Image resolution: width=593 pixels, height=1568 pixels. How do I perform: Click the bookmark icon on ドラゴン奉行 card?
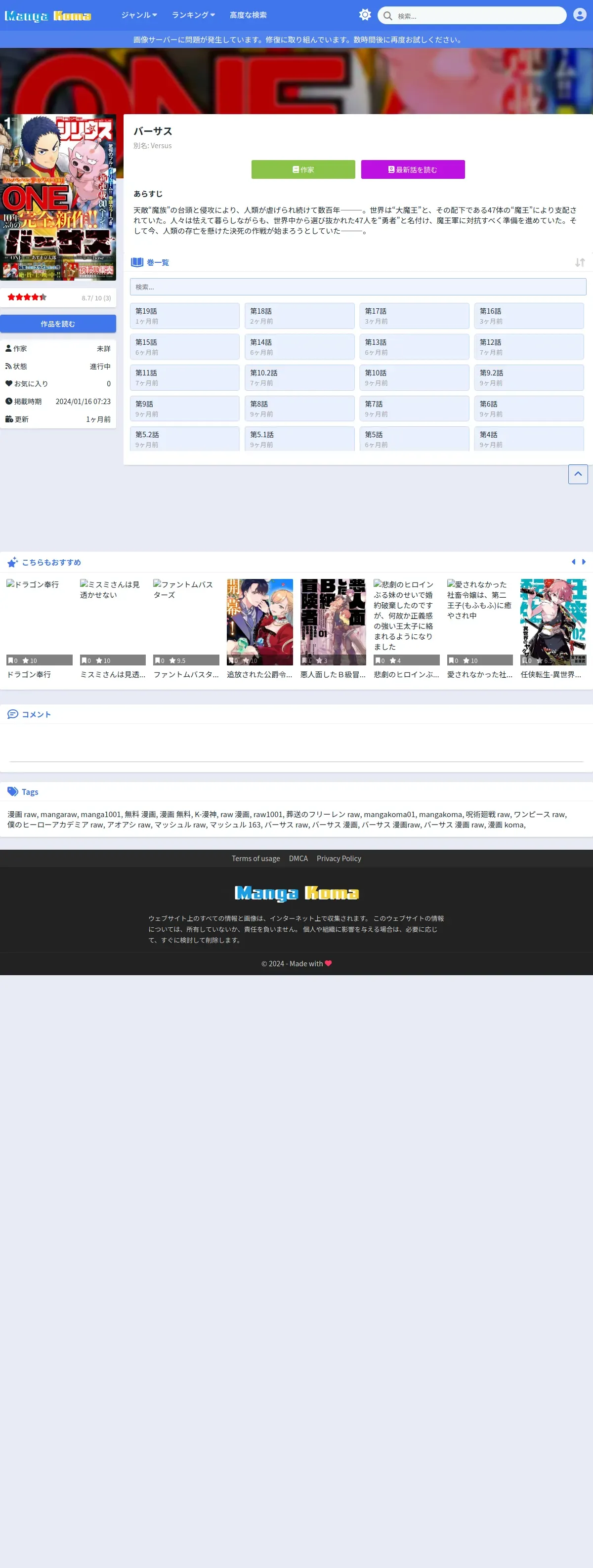click(10, 660)
